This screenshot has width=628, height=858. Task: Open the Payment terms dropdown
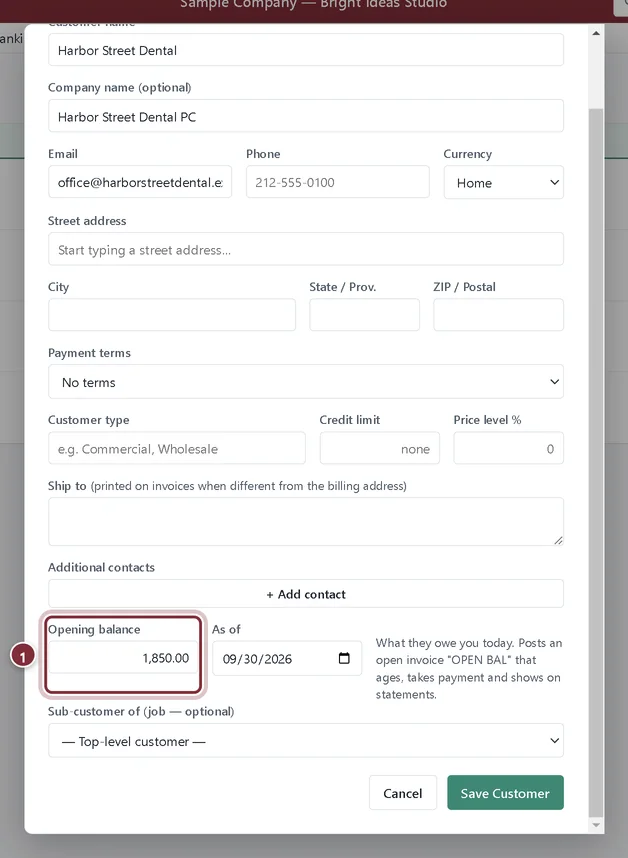click(x=306, y=382)
